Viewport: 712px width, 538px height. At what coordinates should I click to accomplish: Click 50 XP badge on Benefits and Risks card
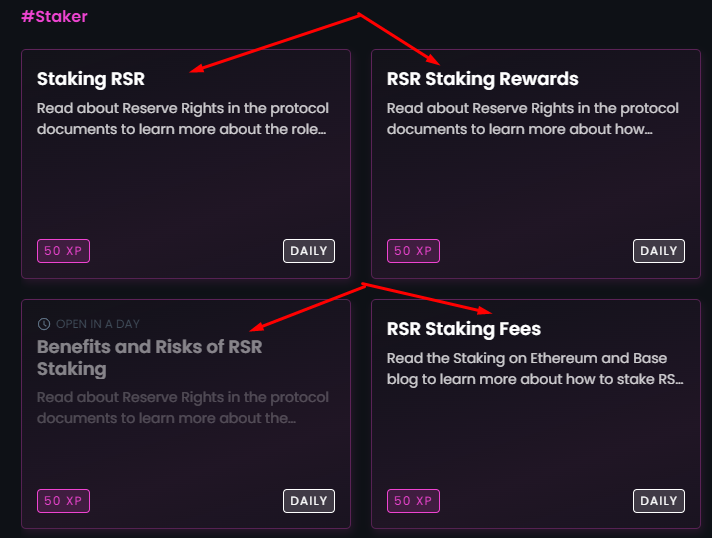[x=63, y=501]
